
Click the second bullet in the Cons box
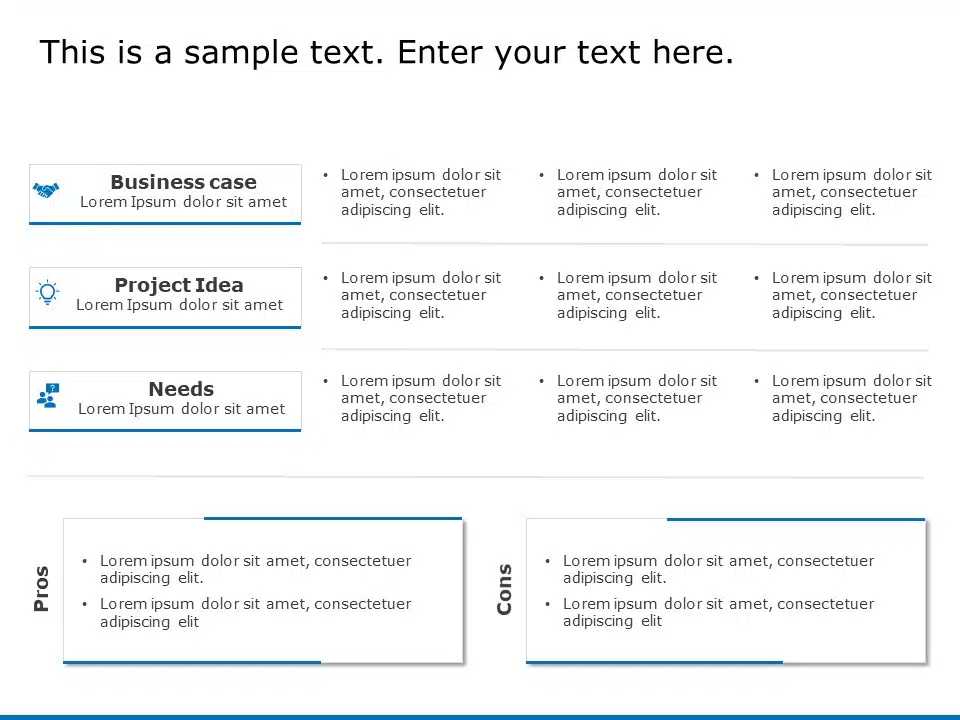click(x=718, y=612)
